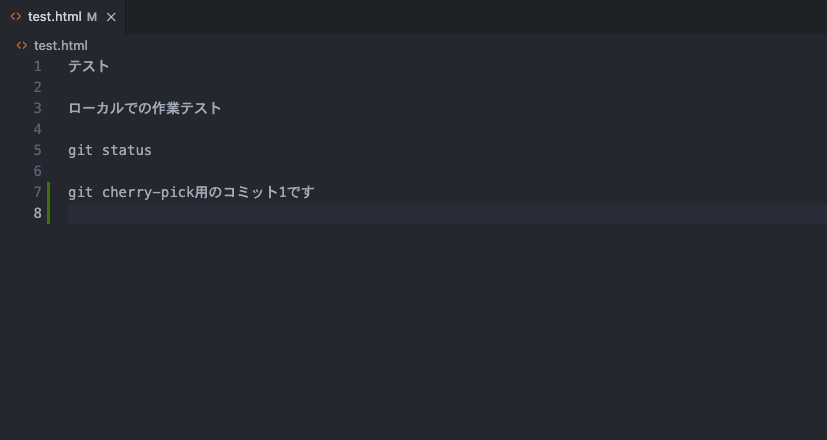Click the 'git status' text line
The image size is (827, 440).
coord(110,150)
